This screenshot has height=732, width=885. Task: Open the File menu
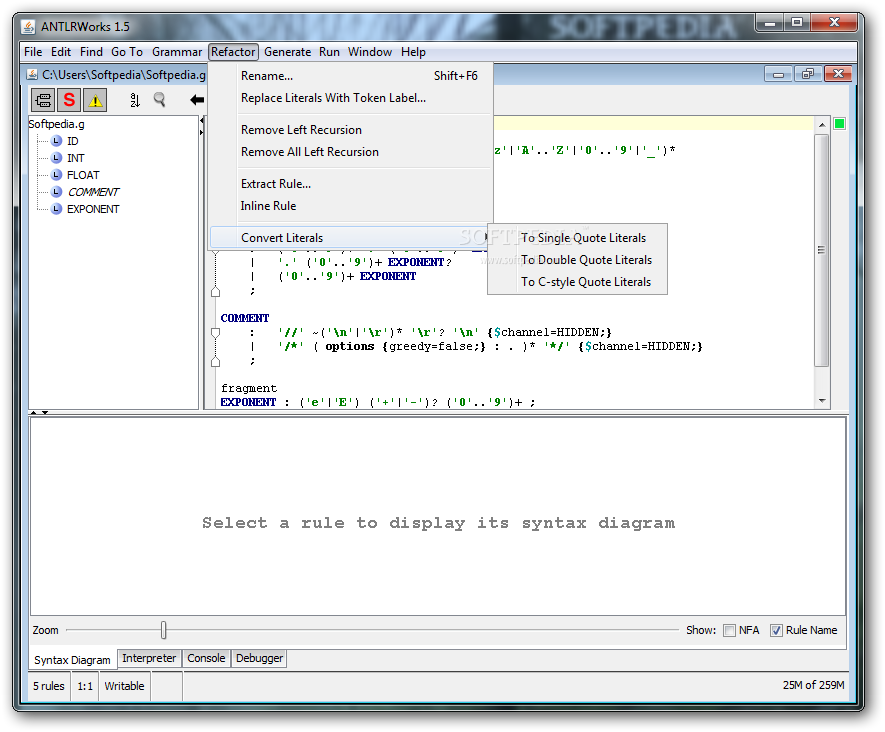click(x=33, y=52)
